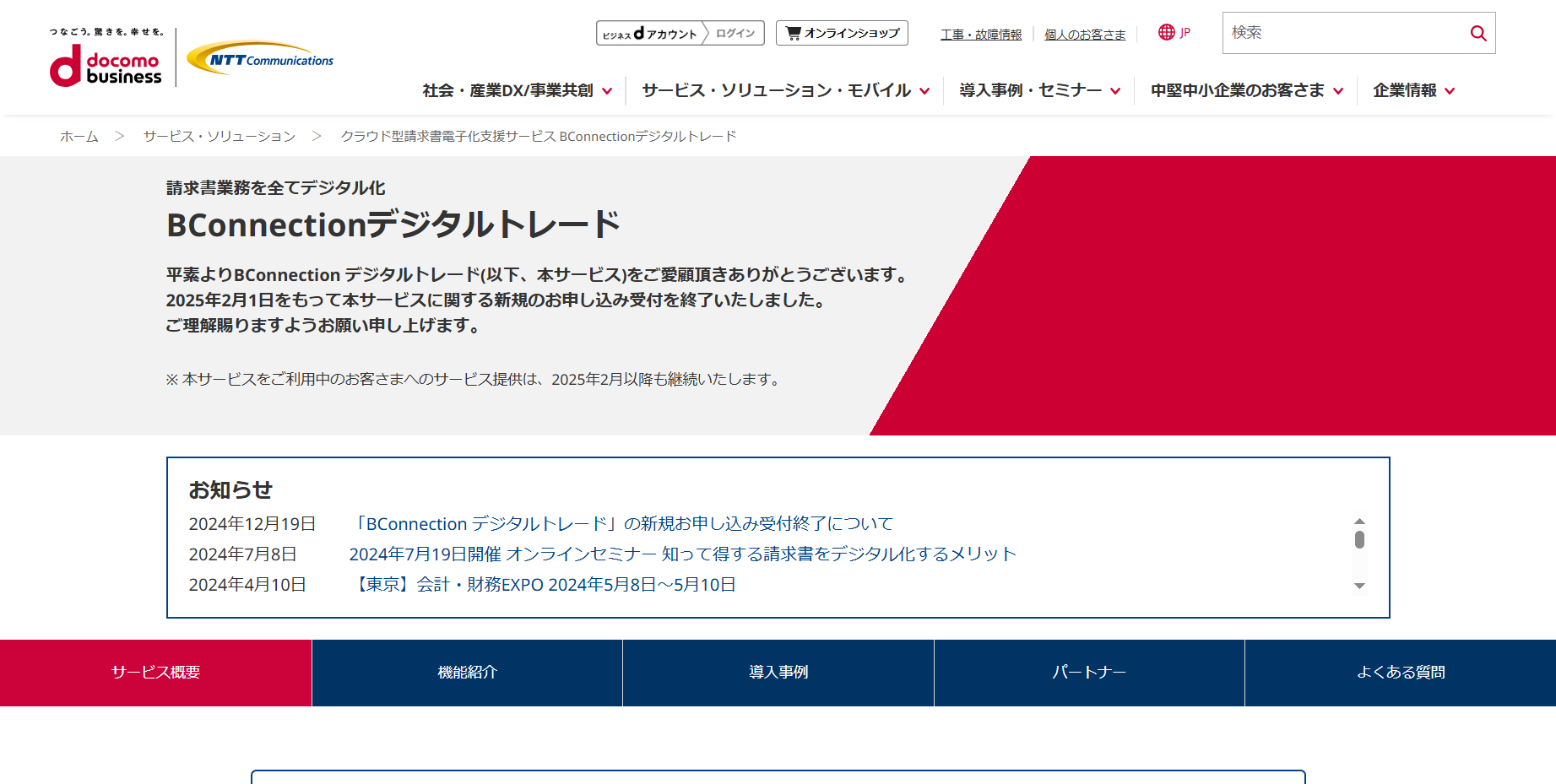The height and width of the screenshot is (784, 1556).
Task: Expand the 社会・産業DX/事業共創 menu
Action: pos(517,90)
